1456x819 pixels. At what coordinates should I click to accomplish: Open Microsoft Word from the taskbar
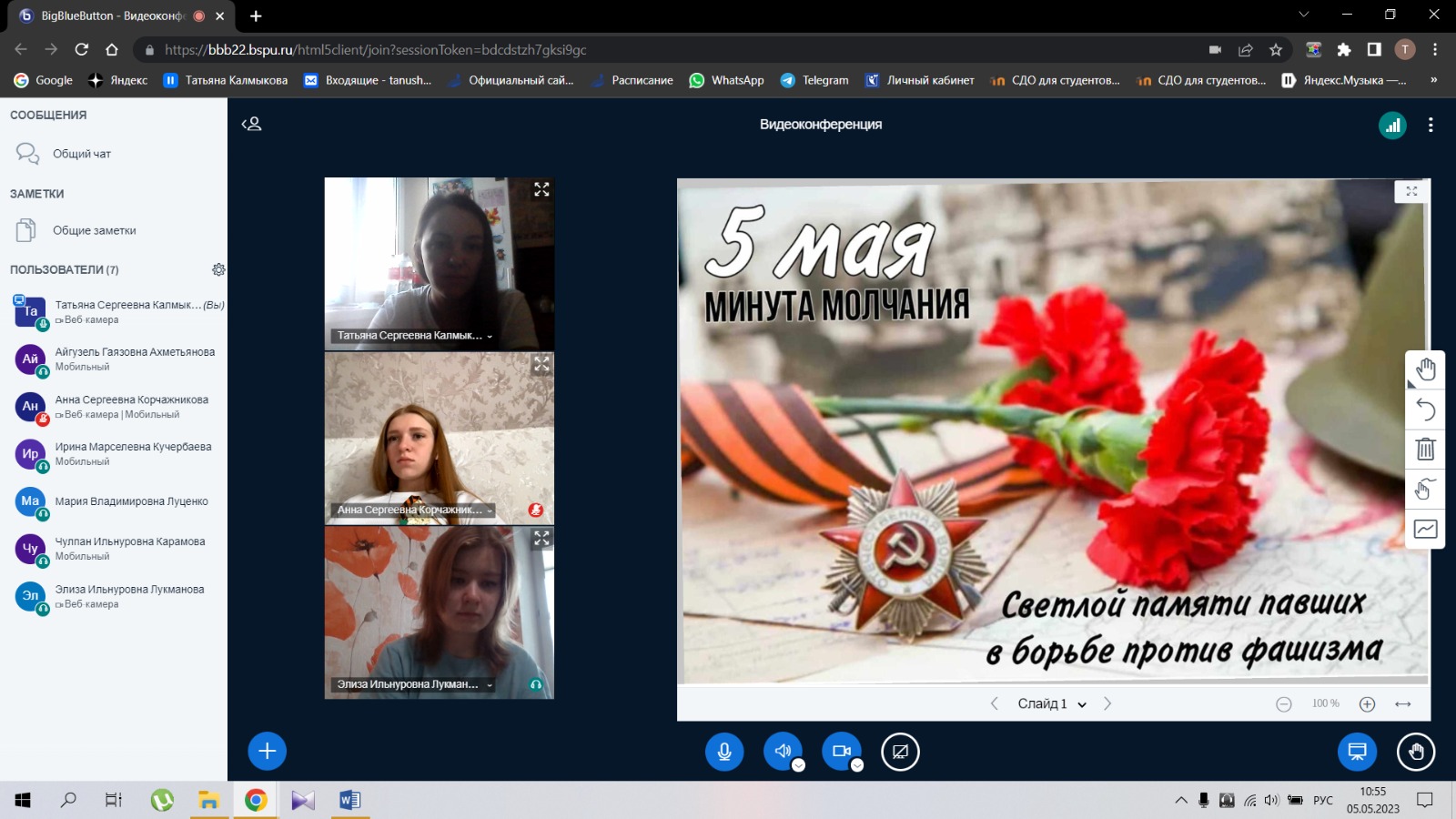[349, 801]
